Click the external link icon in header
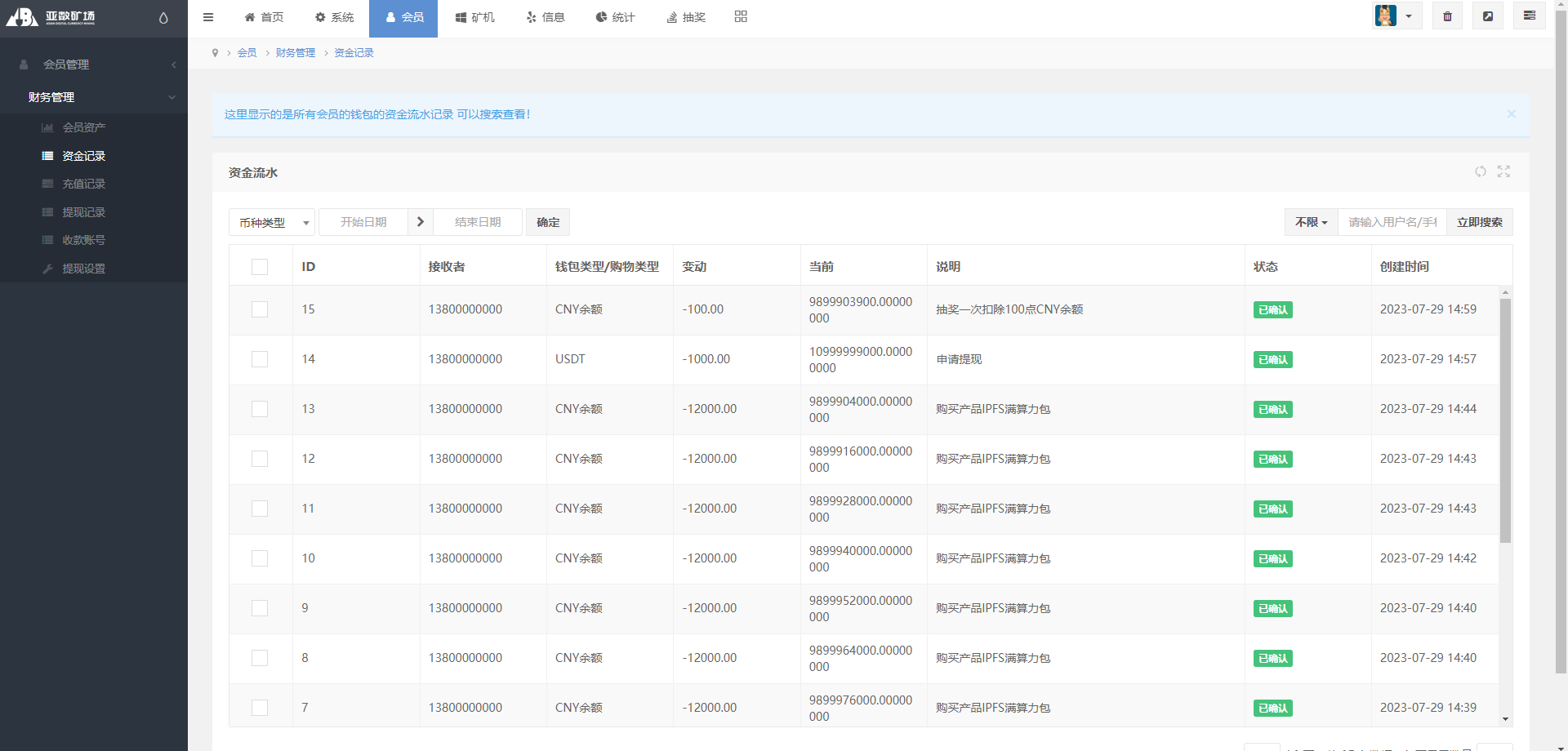Screen dimensions: 1568x751 (x=1488, y=16)
